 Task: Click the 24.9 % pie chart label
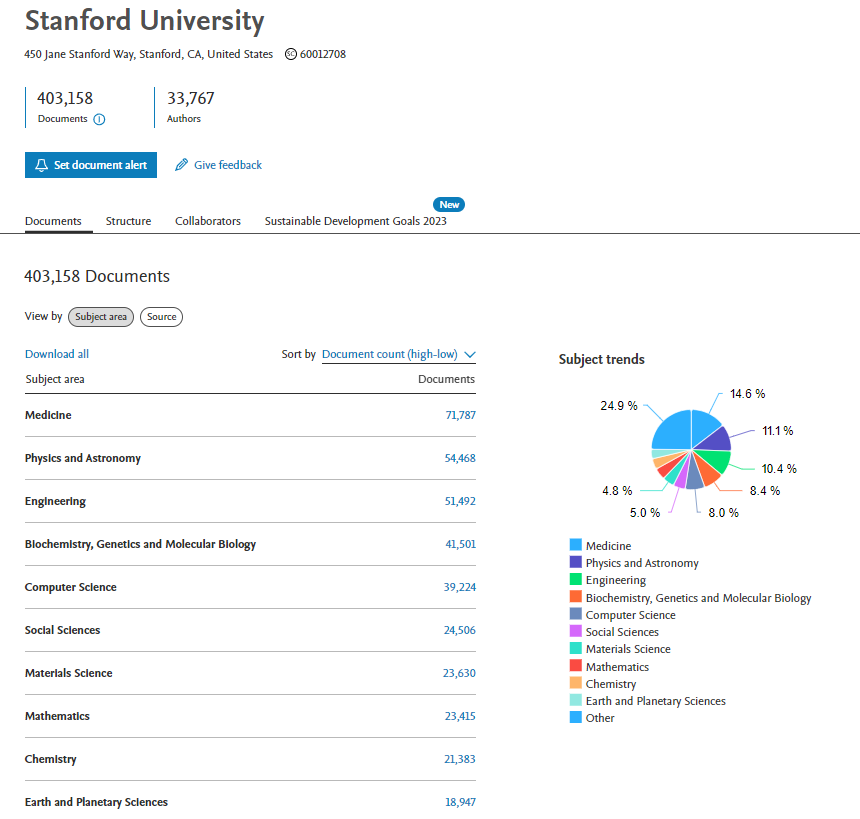[619, 406]
